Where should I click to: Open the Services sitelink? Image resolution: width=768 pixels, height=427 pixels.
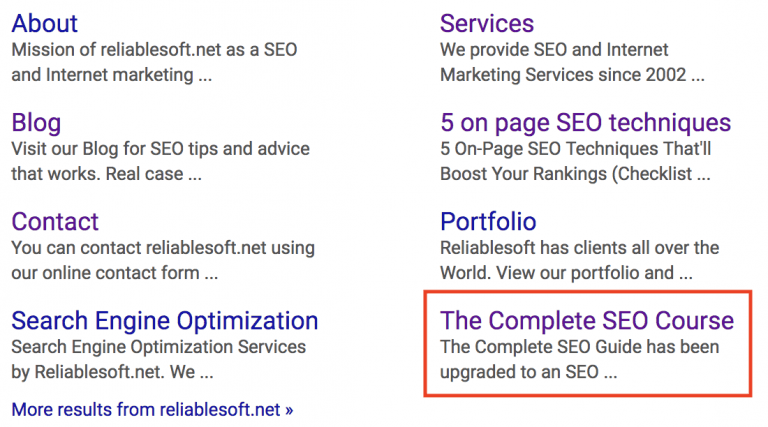[487, 23]
